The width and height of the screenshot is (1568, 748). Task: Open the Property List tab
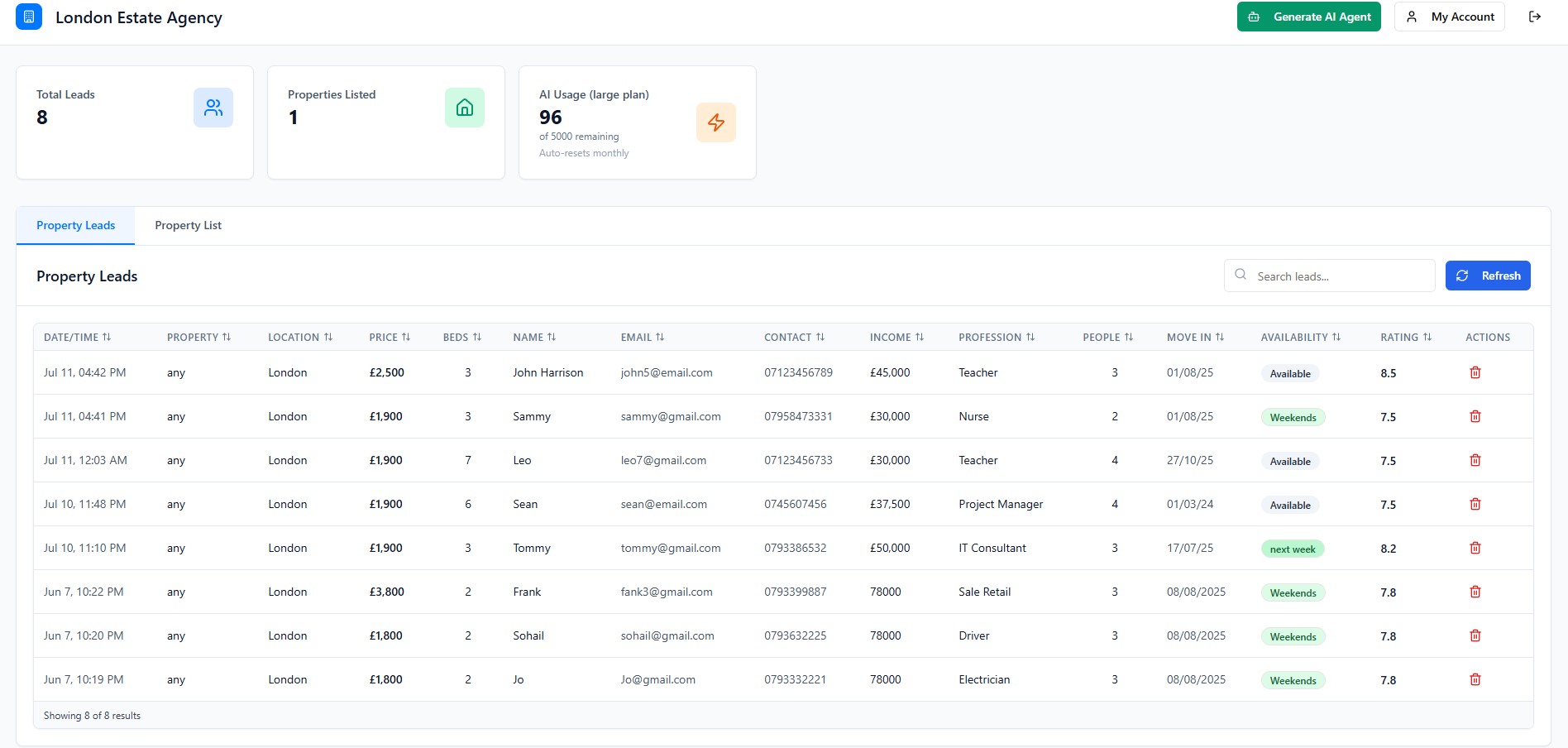tap(188, 225)
